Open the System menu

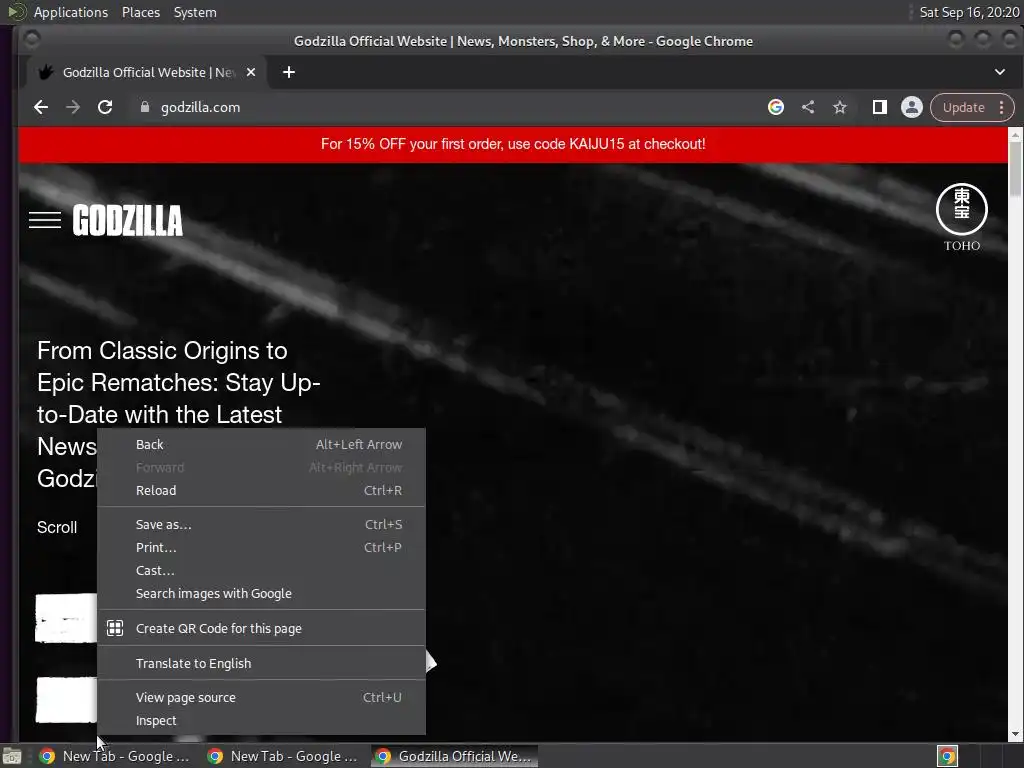[195, 12]
